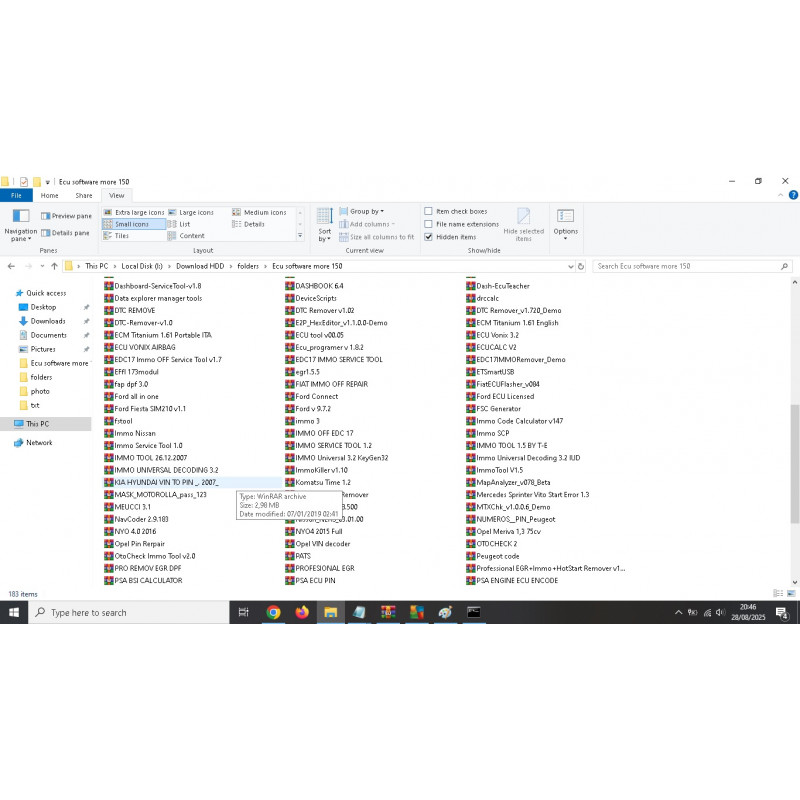
Task: Go back with the Back arrow
Action: tap(11, 266)
